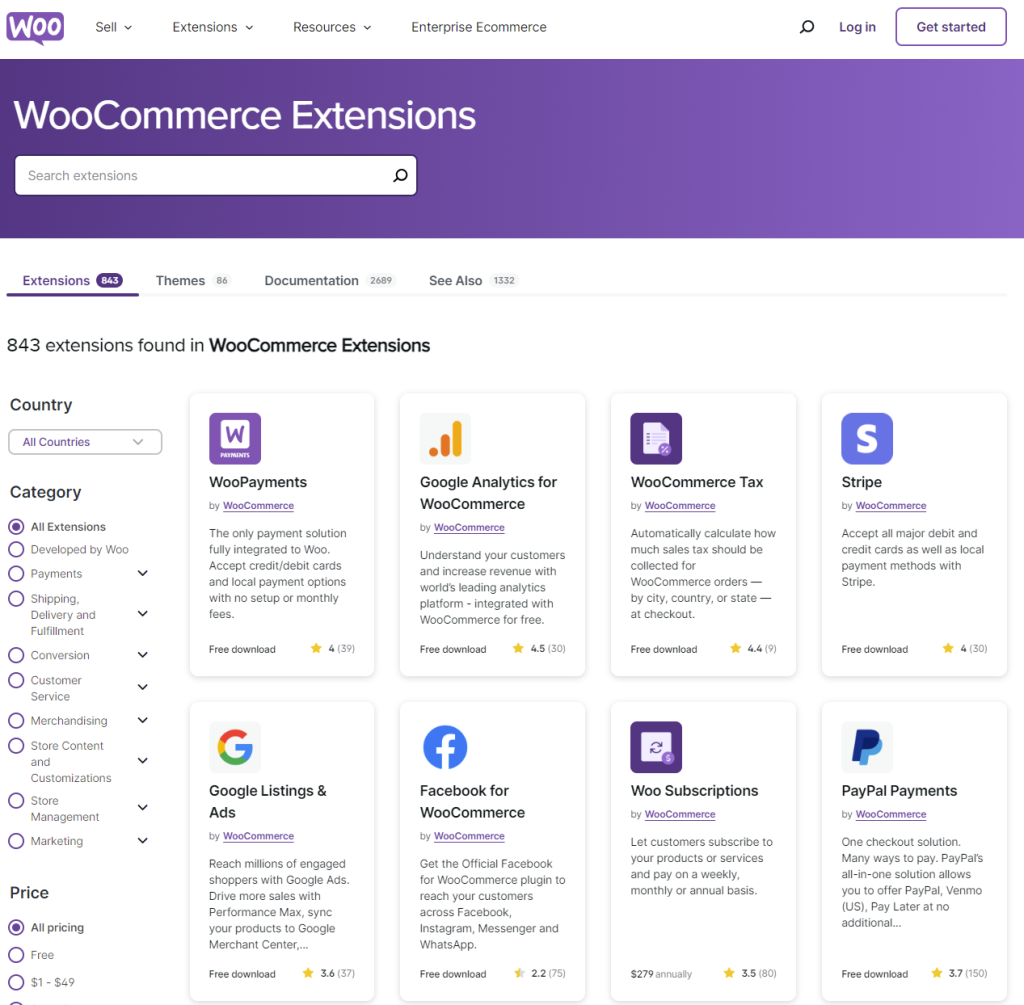The width and height of the screenshot is (1024, 1005).
Task: Select the Marketing category radio button
Action: [16, 841]
